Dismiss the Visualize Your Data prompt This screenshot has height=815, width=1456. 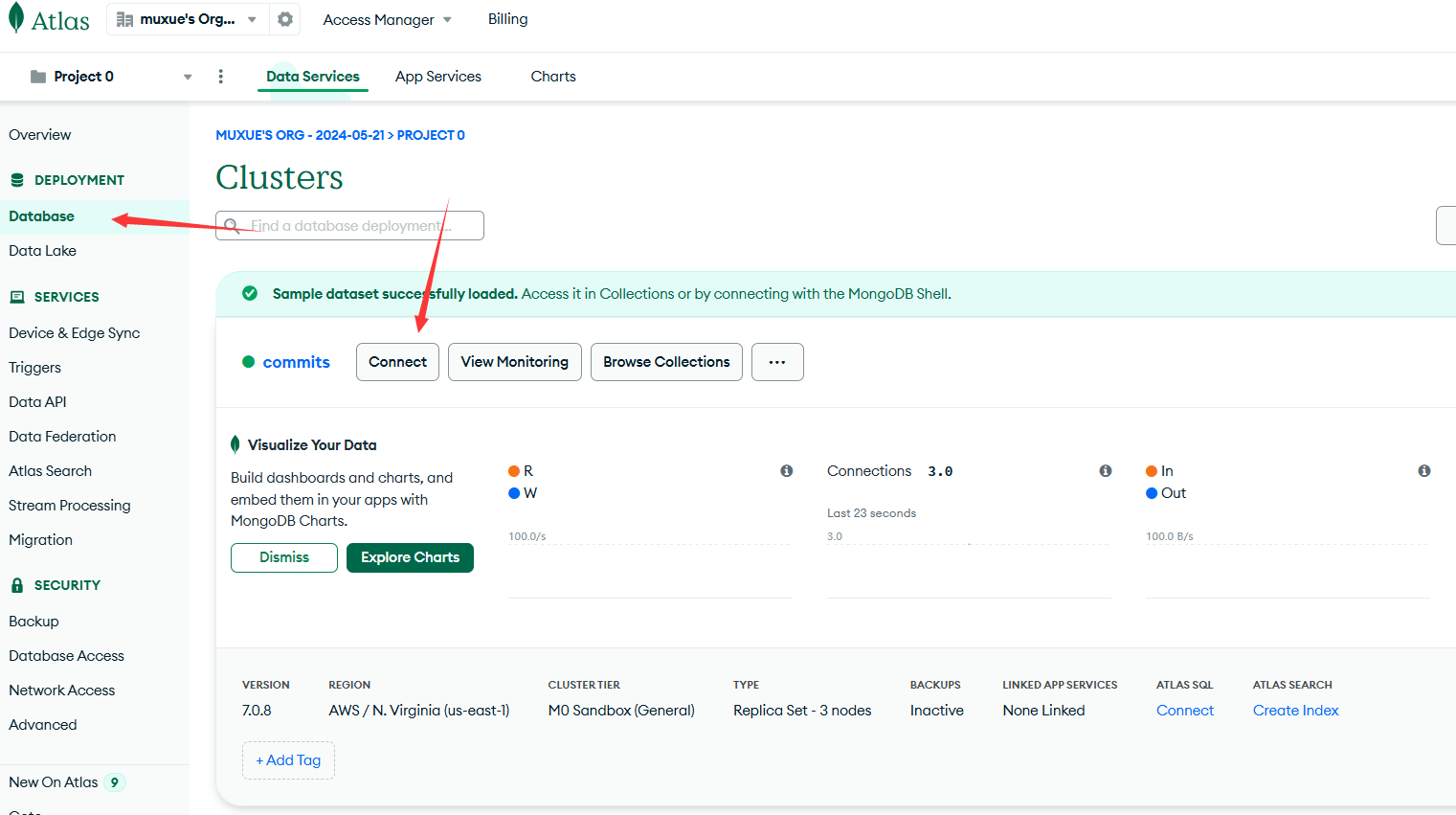pyautogui.click(x=284, y=557)
